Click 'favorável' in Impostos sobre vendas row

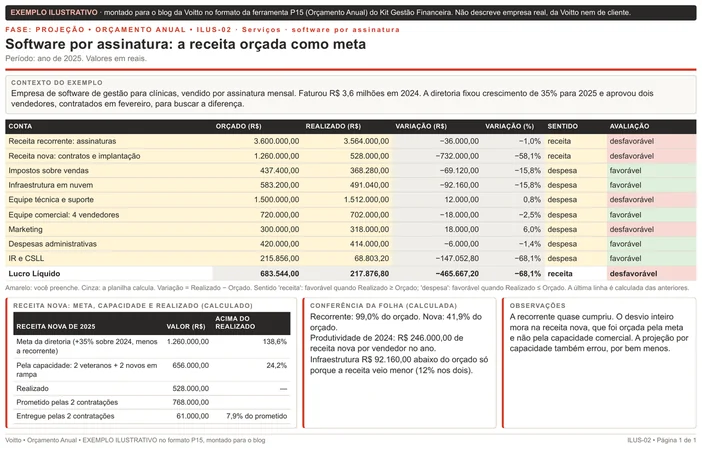(x=625, y=171)
